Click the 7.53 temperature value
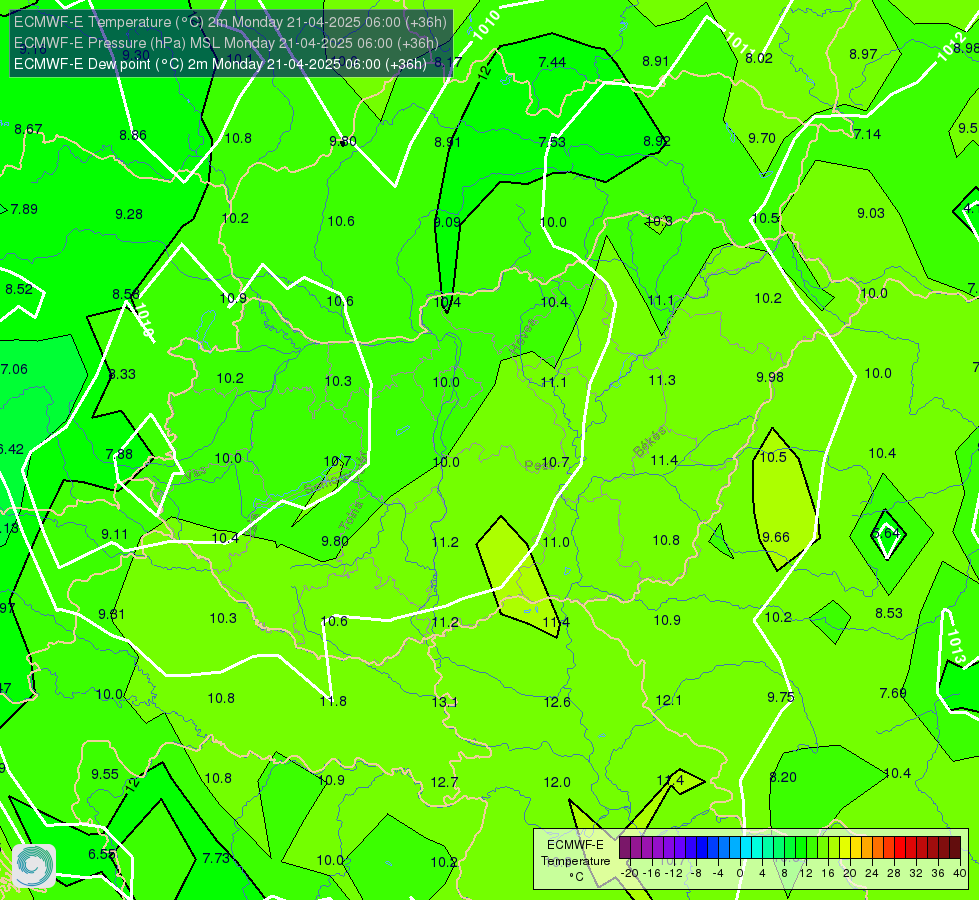 pyautogui.click(x=552, y=142)
